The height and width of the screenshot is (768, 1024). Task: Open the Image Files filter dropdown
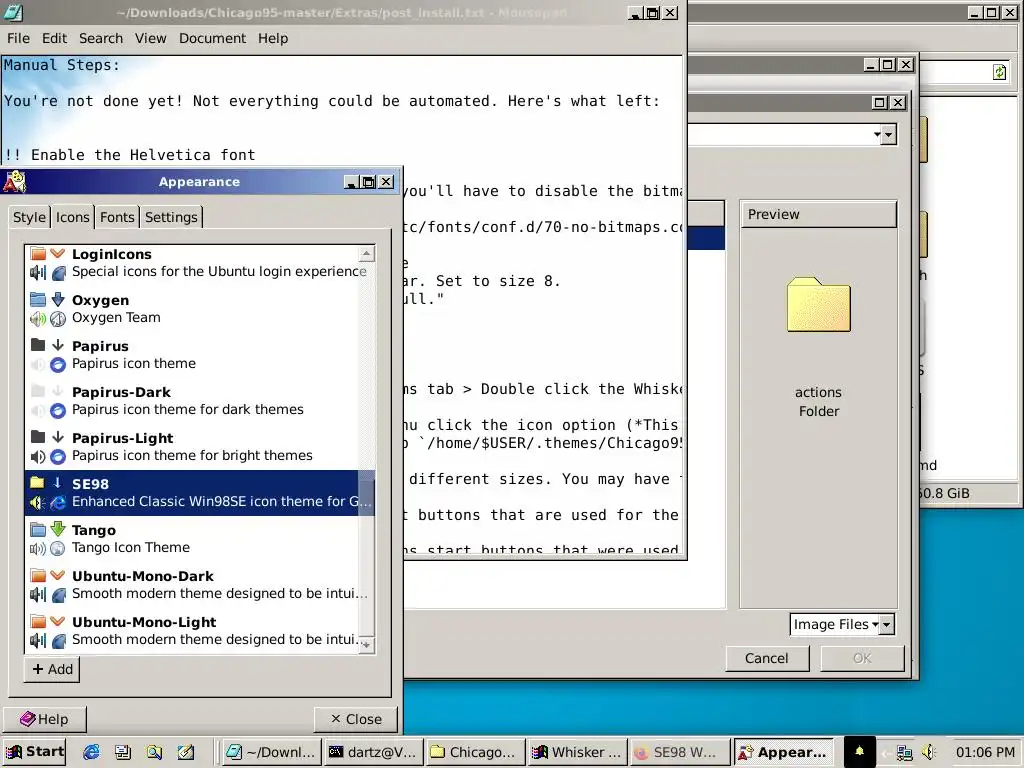point(842,624)
